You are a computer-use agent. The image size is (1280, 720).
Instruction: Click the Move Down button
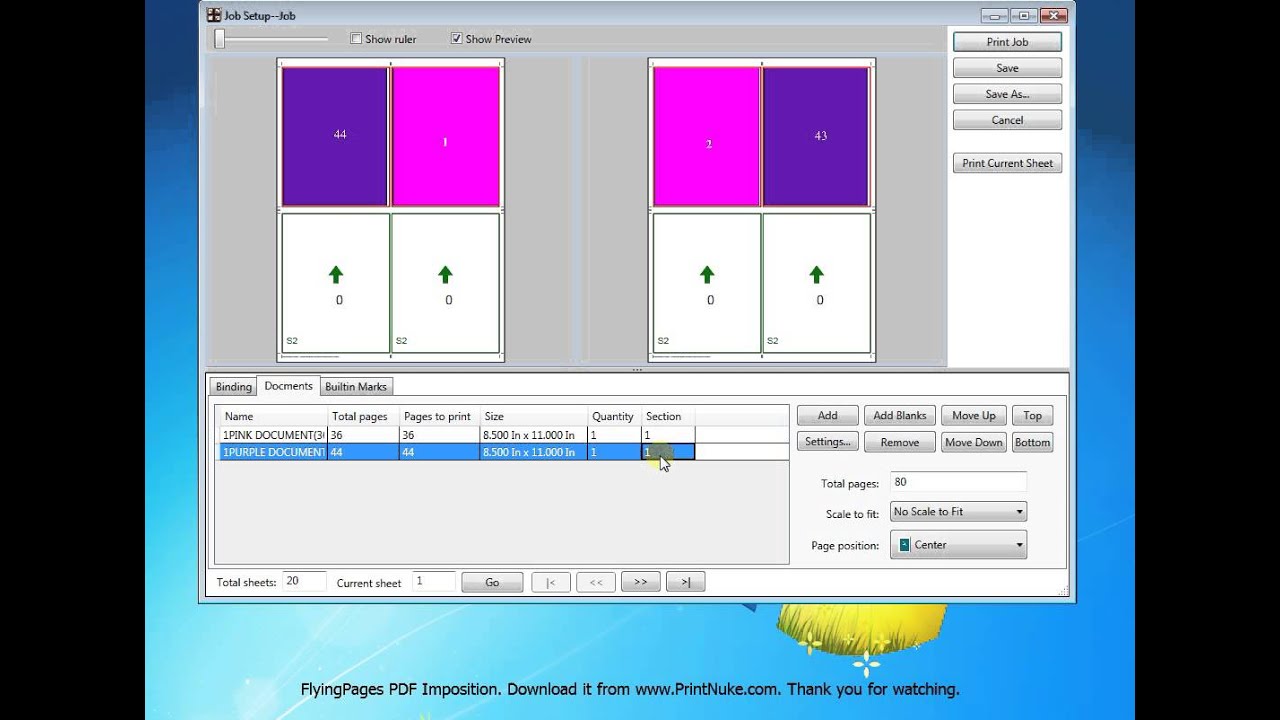tap(973, 442)
